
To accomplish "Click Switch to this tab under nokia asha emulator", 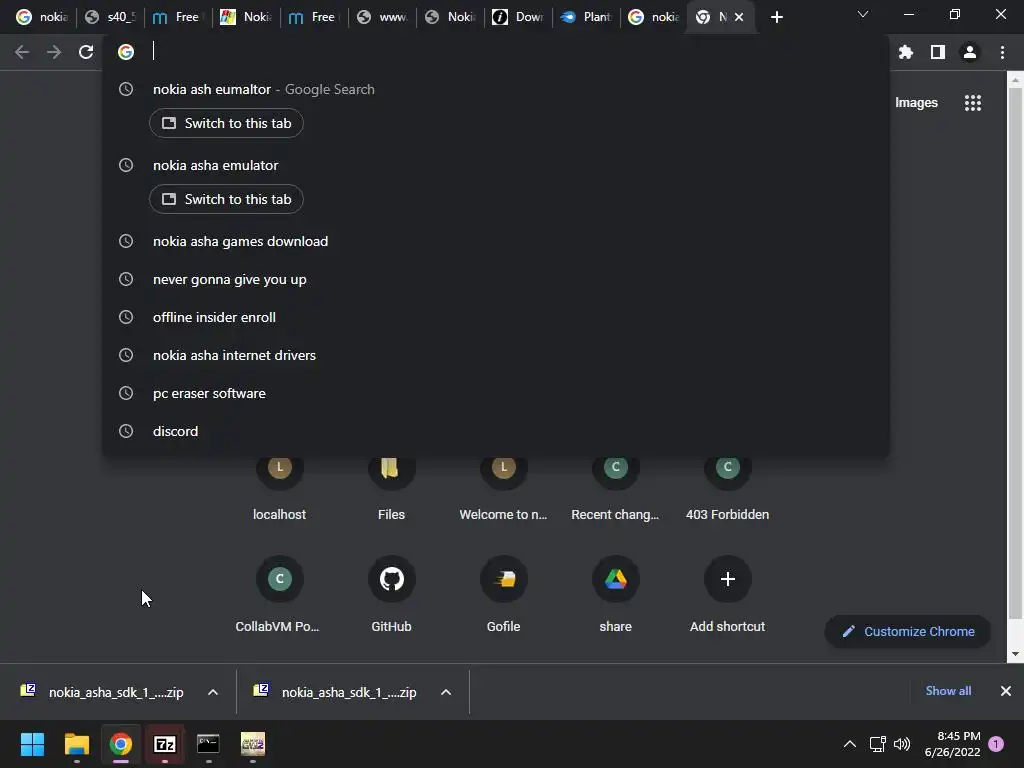I will coord(226,199).
